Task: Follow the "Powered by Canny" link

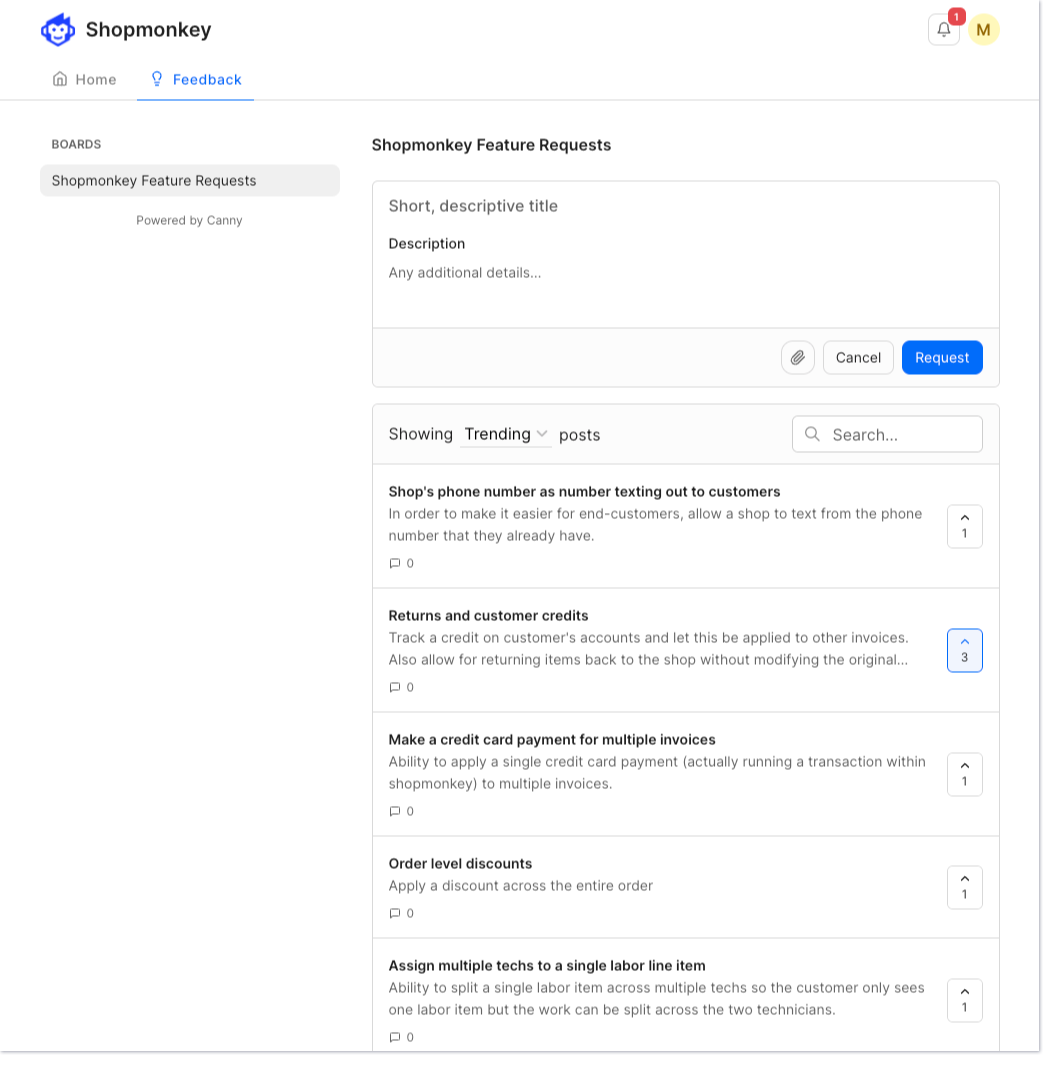Action: click(x=189, y=220)
